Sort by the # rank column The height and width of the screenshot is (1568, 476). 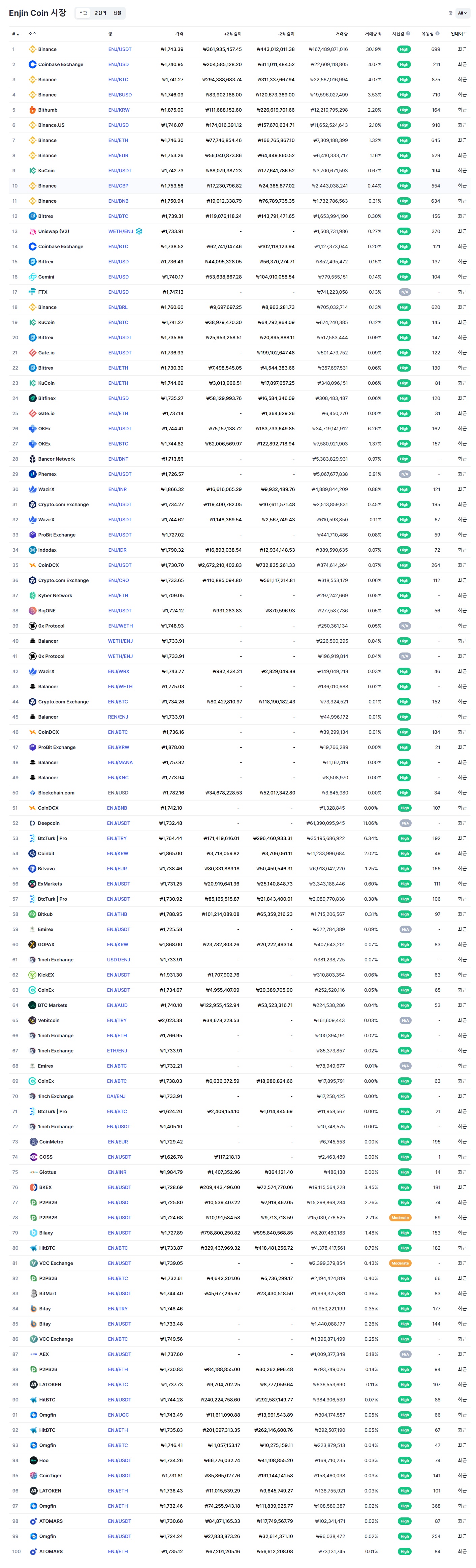pos(15,34)
